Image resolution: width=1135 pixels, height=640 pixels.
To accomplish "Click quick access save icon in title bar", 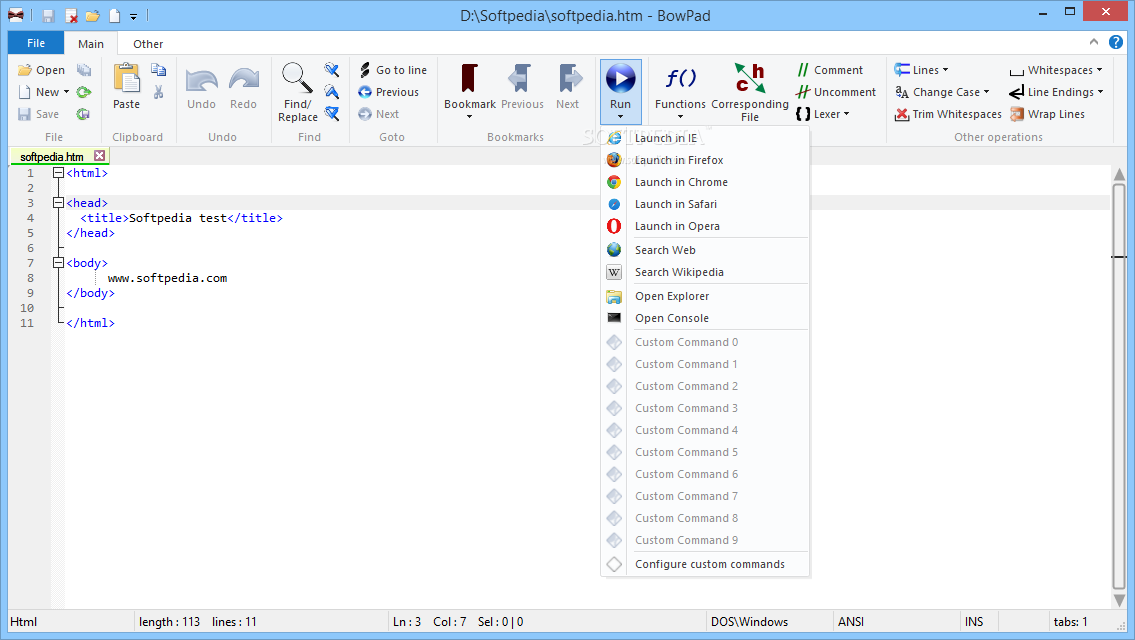I will 48,15.
